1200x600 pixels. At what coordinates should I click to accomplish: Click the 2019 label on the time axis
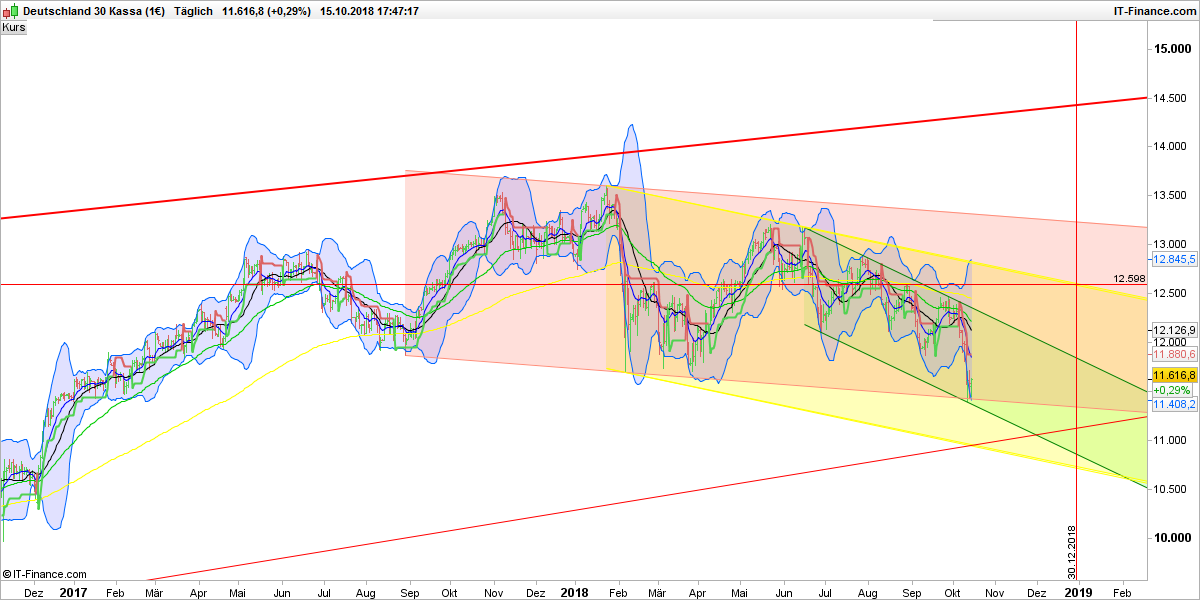(x=1080, y=592)
